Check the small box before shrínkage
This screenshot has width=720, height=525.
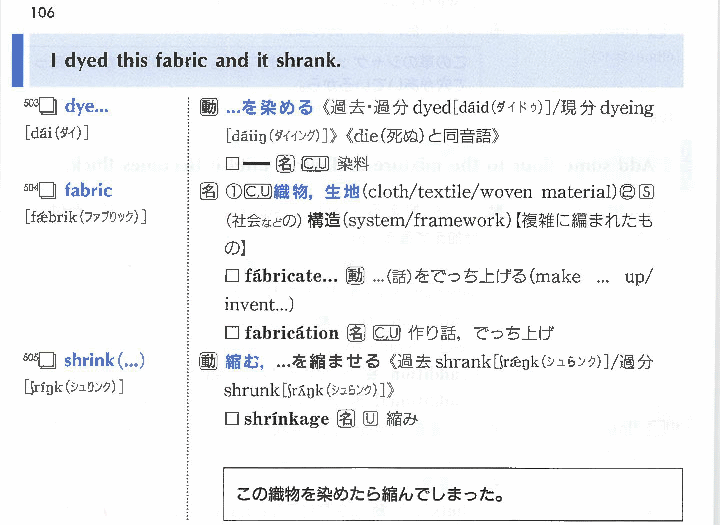point(232,419)
